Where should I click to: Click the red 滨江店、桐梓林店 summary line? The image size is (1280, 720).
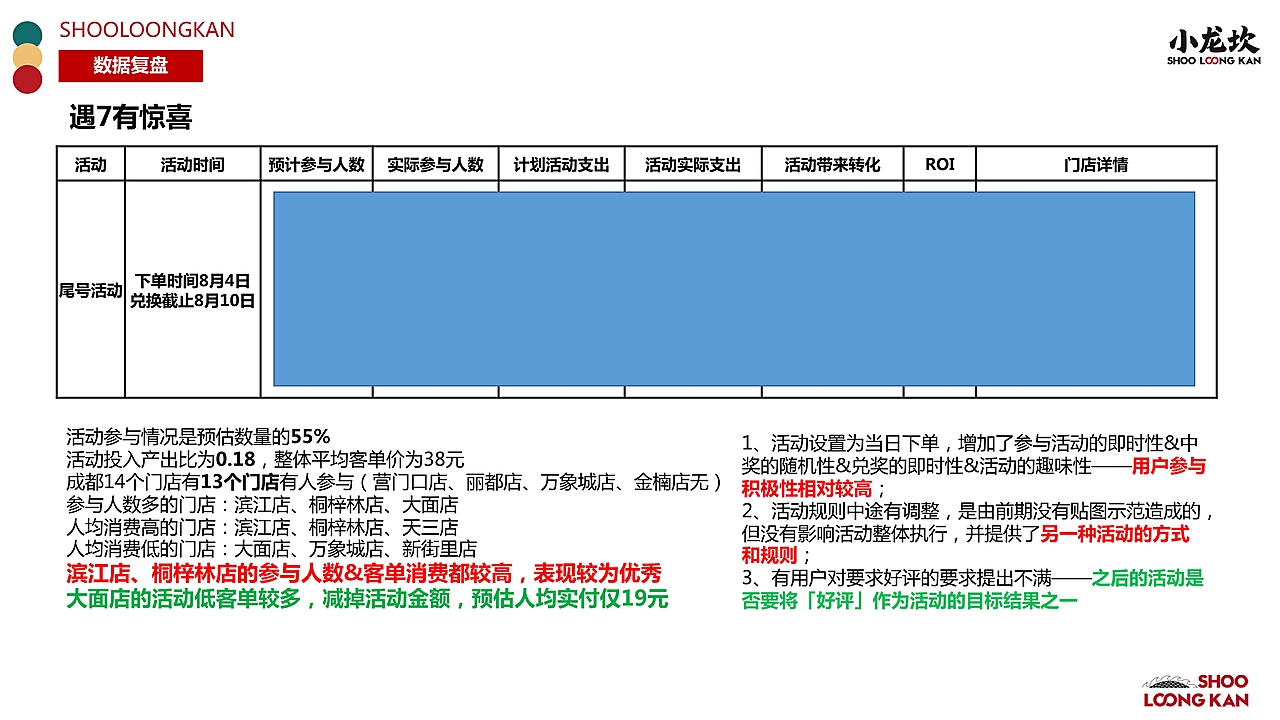(x=364, y=574)
